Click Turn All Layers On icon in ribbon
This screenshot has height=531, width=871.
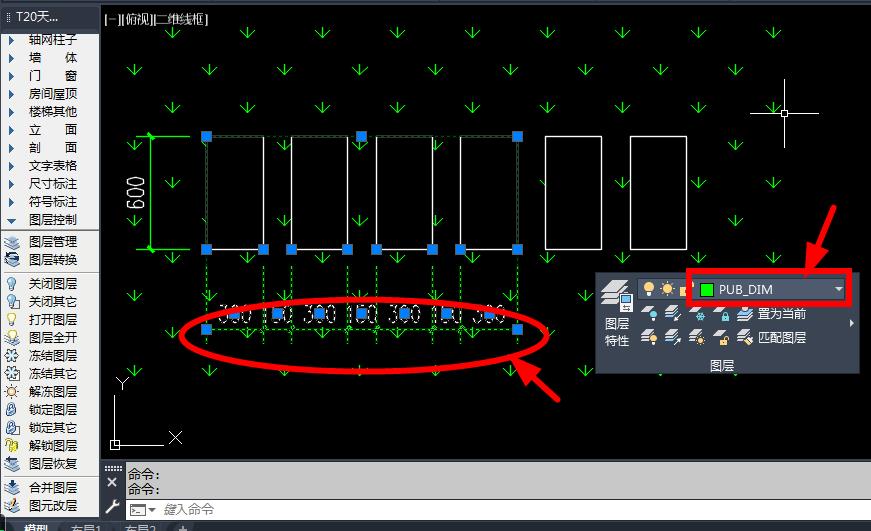[649, 337]
